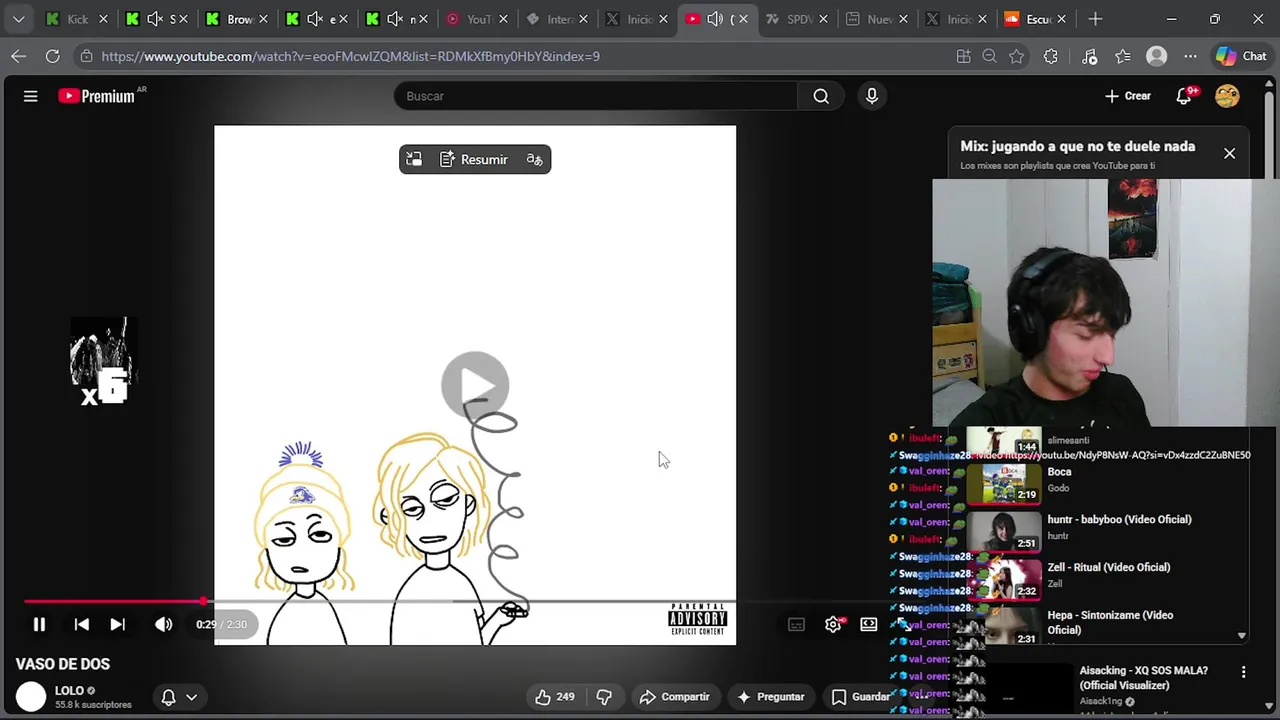
Task: Close the Mix playlist panel
Action: pyautogui.click(x=1229, y=153)
